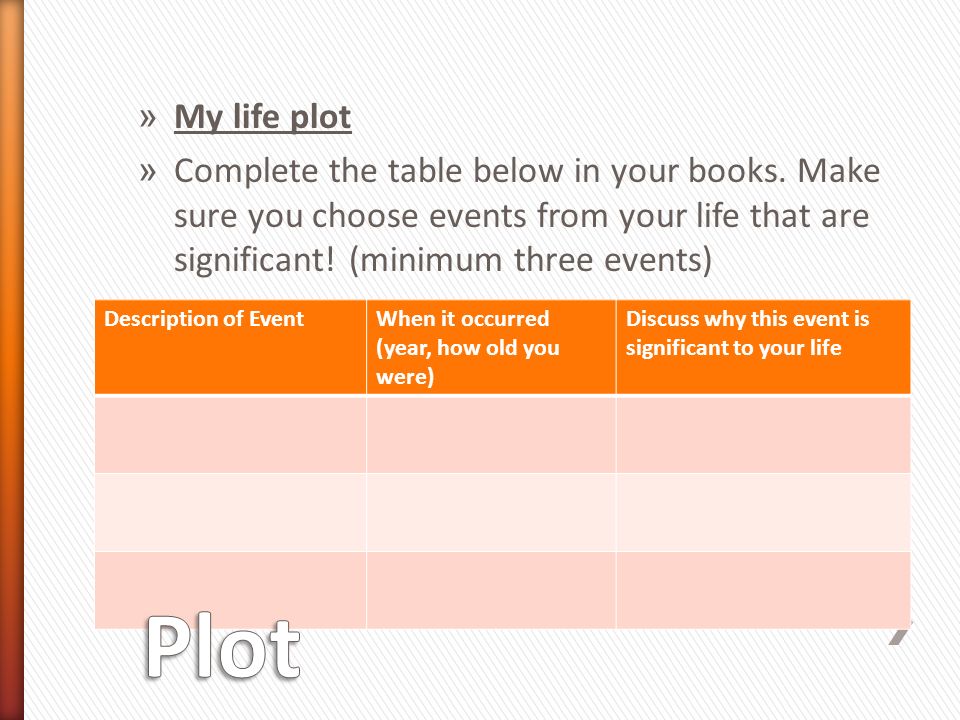960x720 pixels.
Task: Select the 'When it occurred' header cell
Action: [491, 347]
